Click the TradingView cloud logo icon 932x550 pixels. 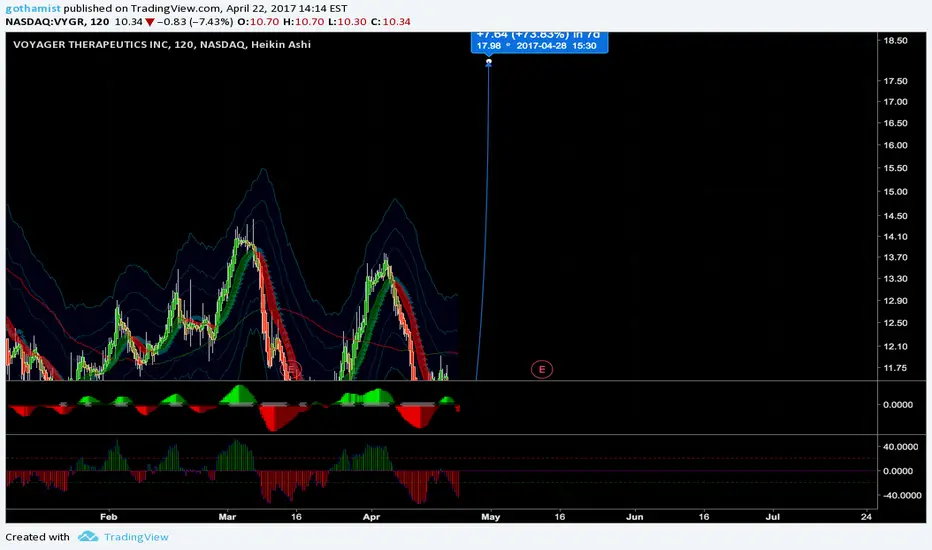(88, 536)
